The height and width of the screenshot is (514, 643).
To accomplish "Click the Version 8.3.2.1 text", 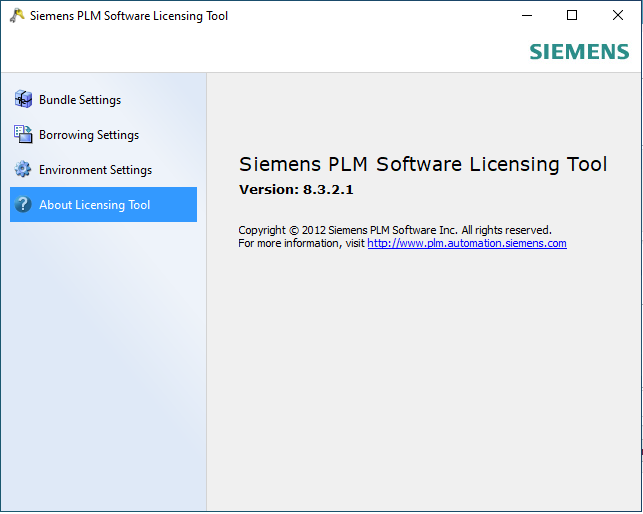I will tap(296, 190).
